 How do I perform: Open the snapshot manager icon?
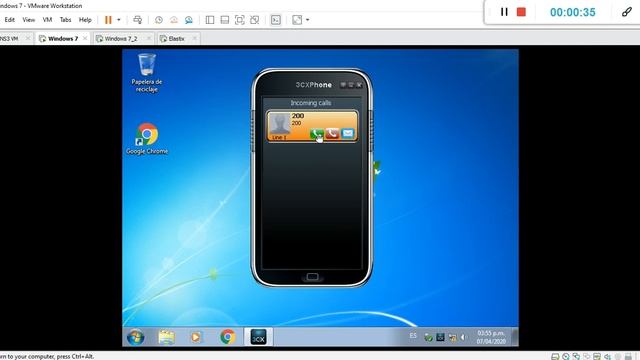(189, 20)
